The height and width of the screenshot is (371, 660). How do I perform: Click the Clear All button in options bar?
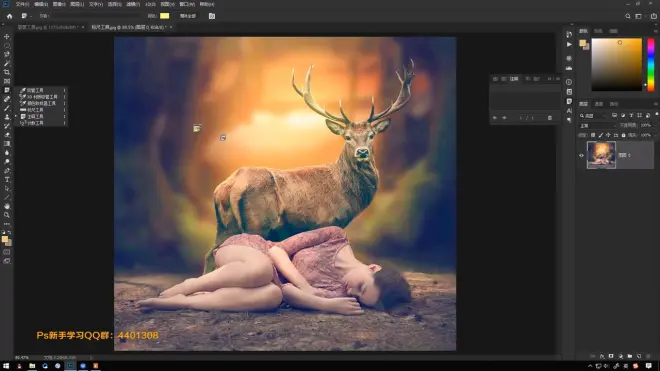[x=188, y=16]
